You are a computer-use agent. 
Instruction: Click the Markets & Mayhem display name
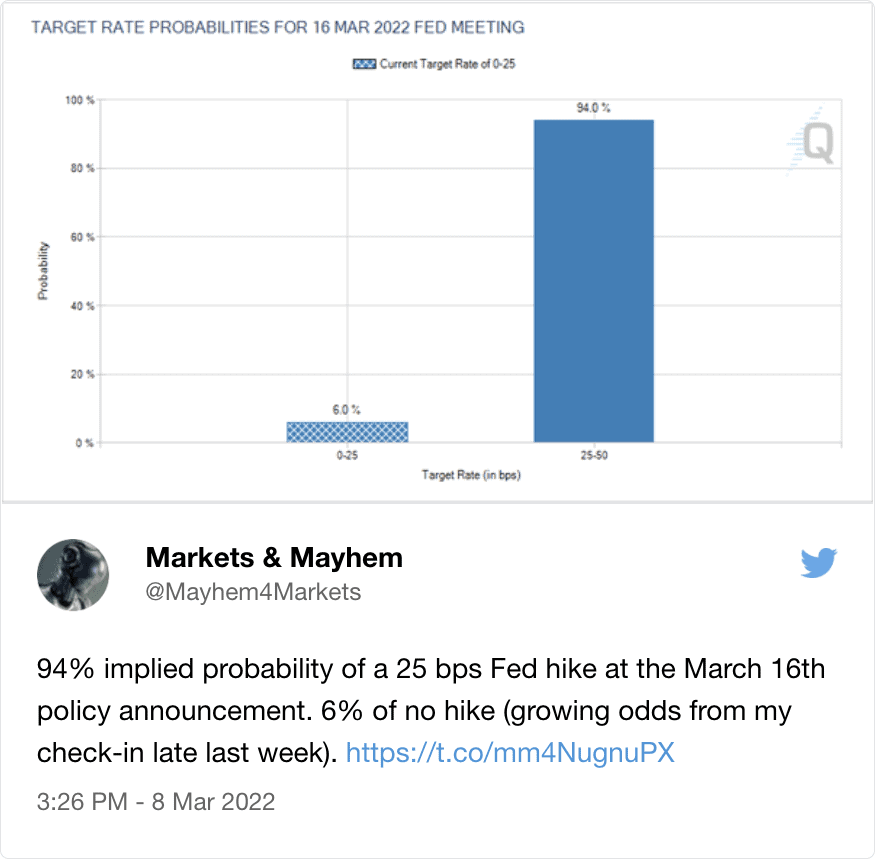(274, 557)
